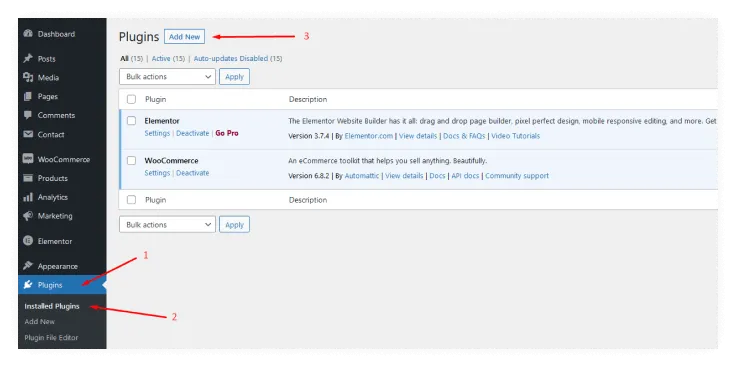Open Add New submenu item in sidebar
Image resolution: width=736 pixels, height=367 pixels.
tap(40, 321)
